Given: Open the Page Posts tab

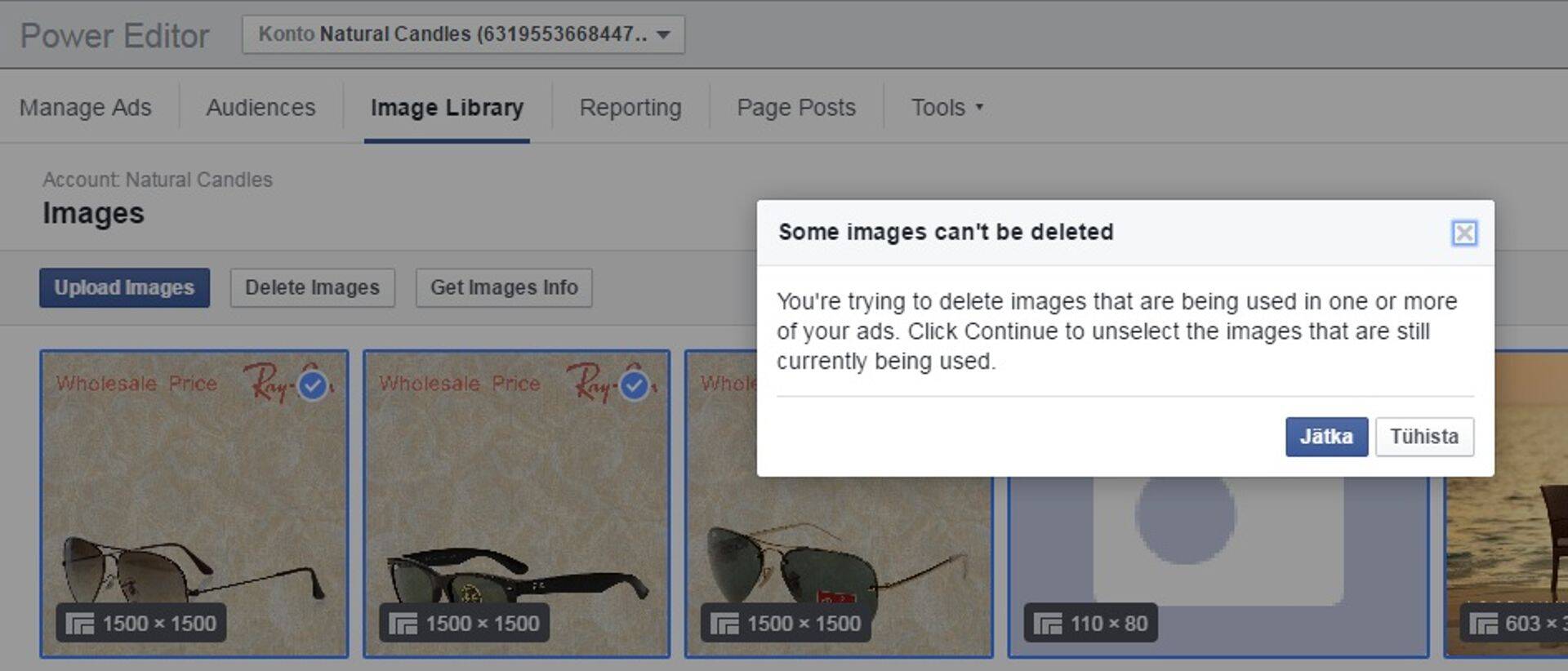Looking at the screenshot, I should point(795,108).
